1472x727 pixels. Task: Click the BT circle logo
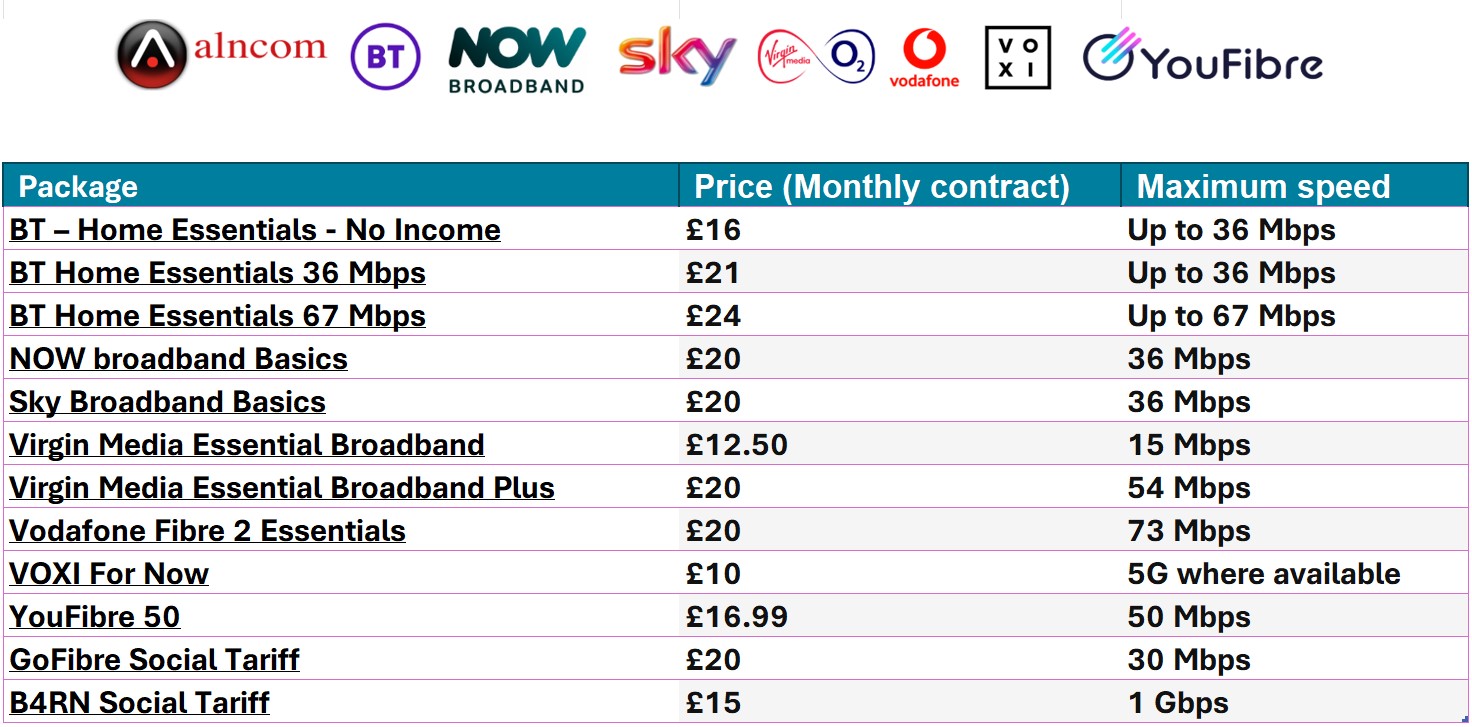(x=385, y=58)
